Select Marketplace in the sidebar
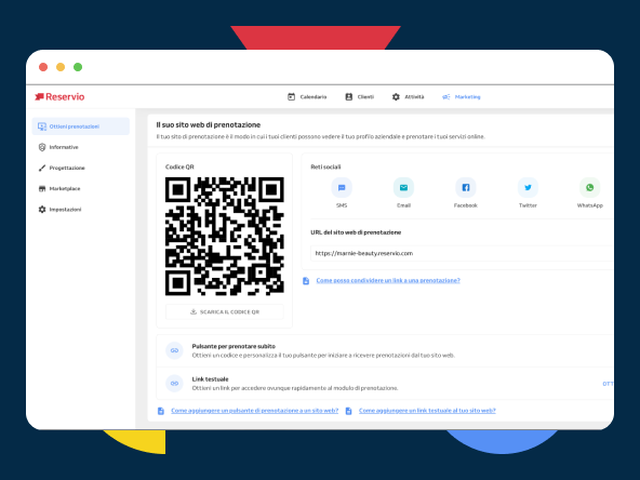The height and width of the screenshot is (480, 640). [81, 189]
